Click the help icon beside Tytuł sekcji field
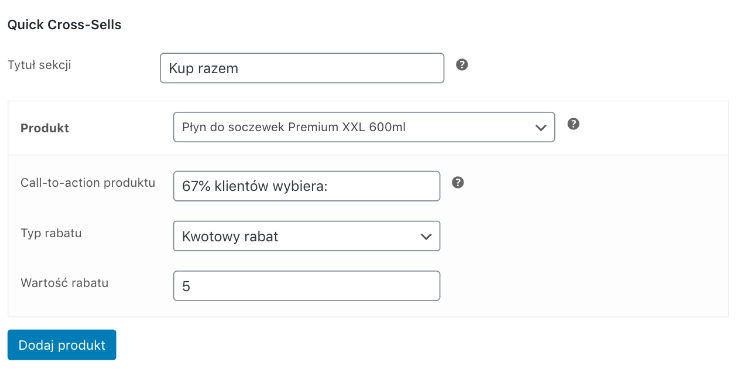 point(462,65)
